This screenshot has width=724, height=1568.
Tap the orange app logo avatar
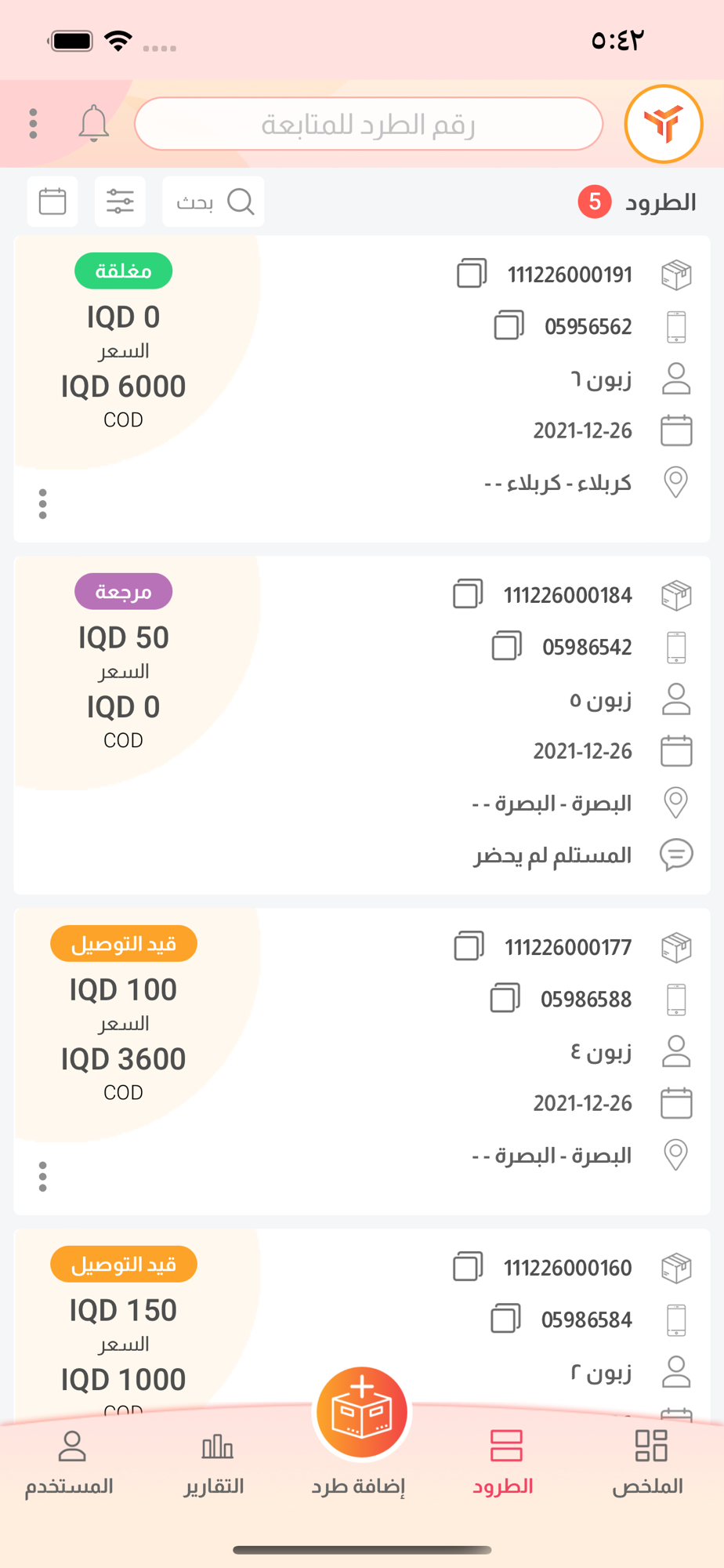tap(664, 124)
